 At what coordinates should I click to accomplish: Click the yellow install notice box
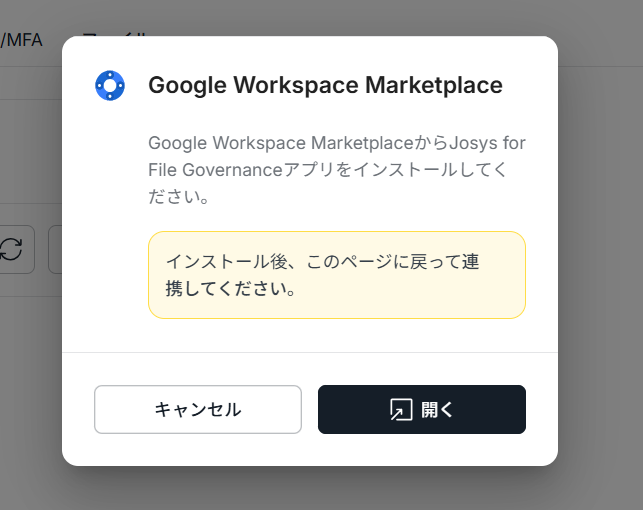point(337,275)
